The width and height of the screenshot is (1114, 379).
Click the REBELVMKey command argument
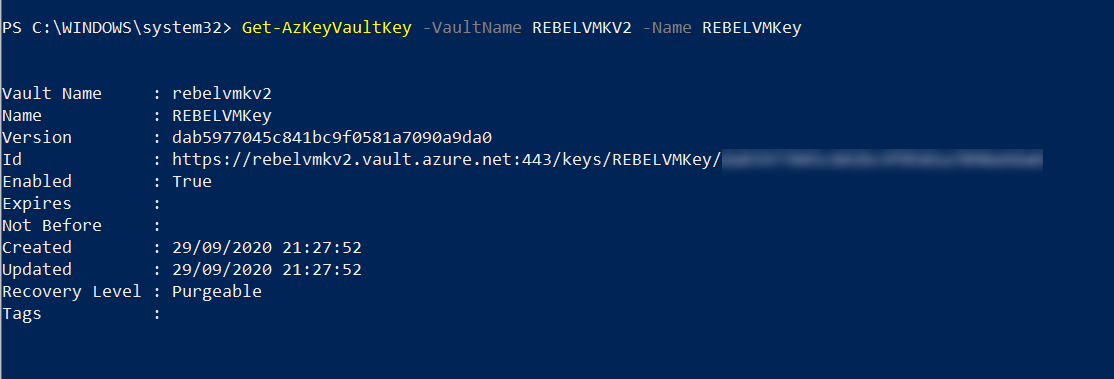point(752,28)
